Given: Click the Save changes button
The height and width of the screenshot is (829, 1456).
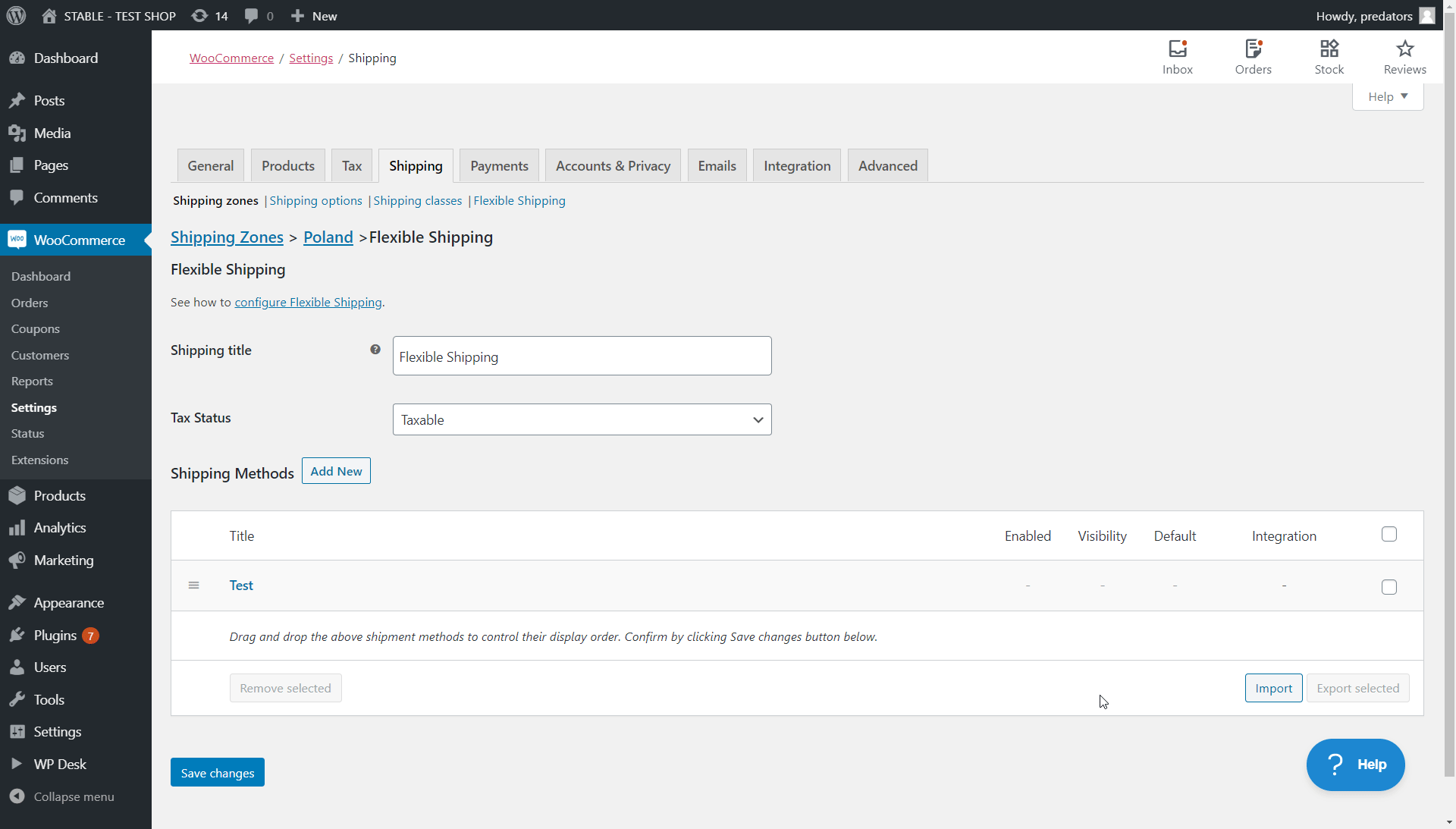Looking at the screenshot, I should (217, 773).
